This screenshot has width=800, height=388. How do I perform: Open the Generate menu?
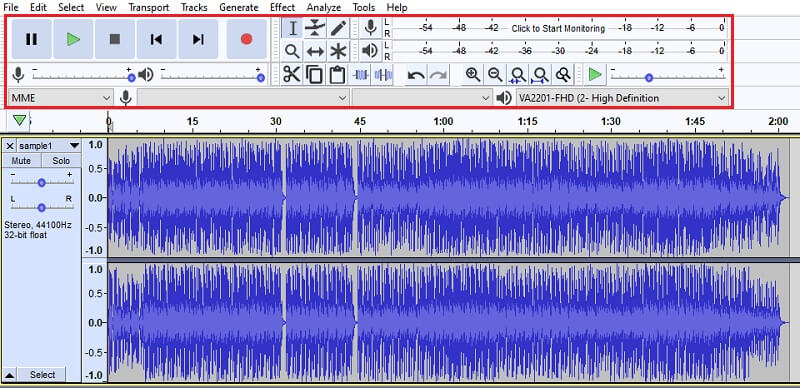tap(239, 7)
